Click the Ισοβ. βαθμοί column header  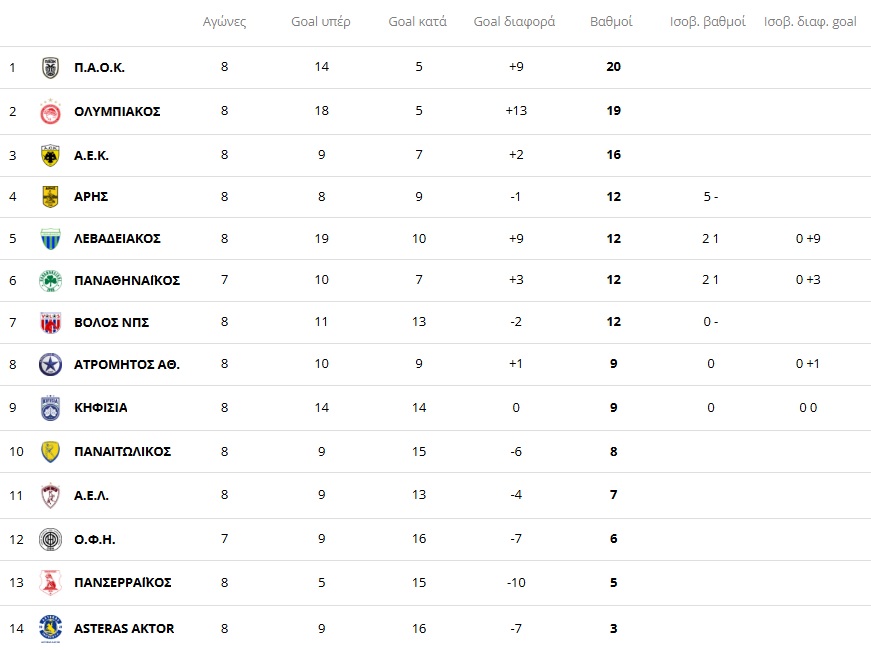pyautogui.click(x=708, y=22)
